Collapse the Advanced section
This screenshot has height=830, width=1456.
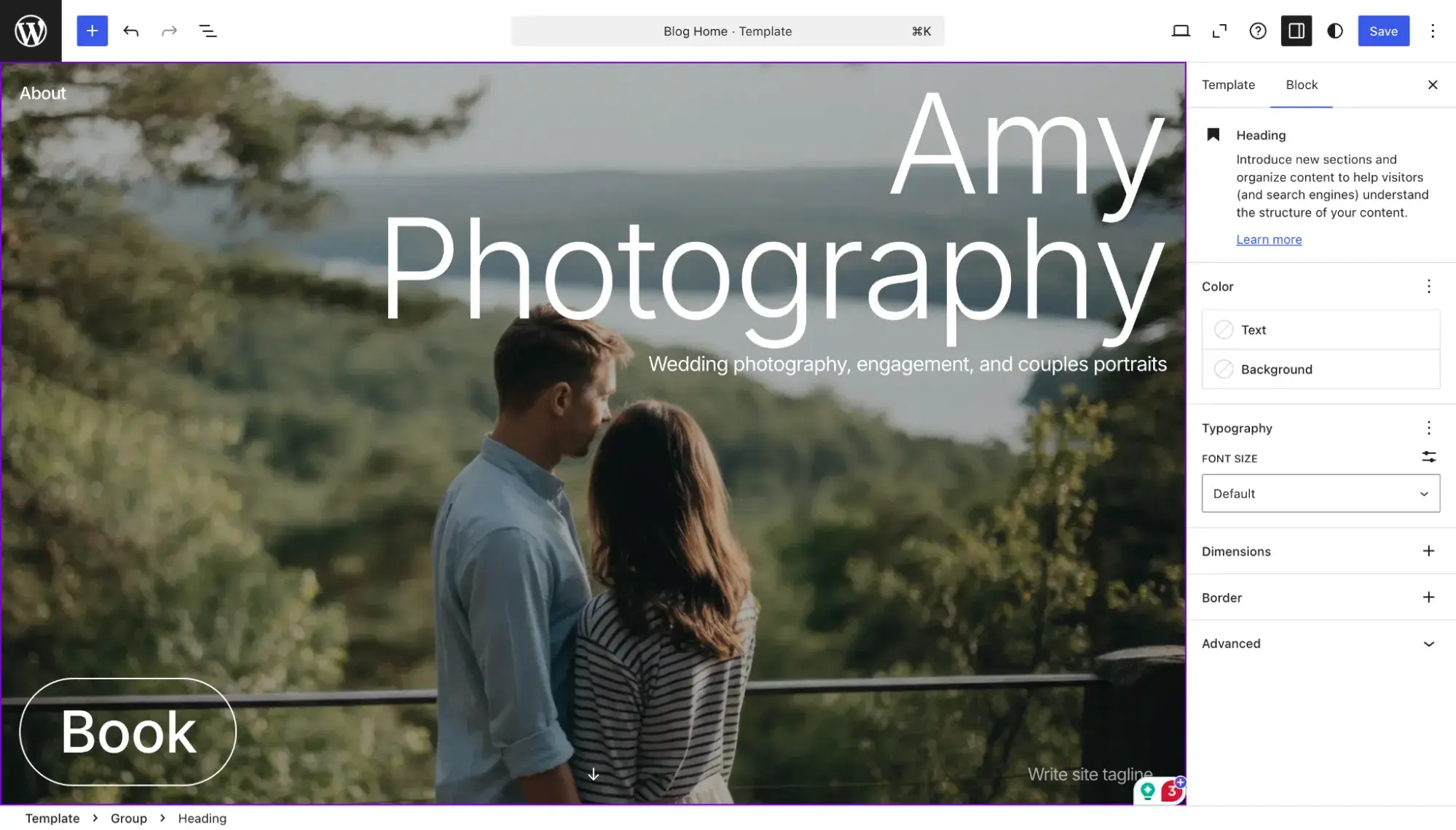1428,643
